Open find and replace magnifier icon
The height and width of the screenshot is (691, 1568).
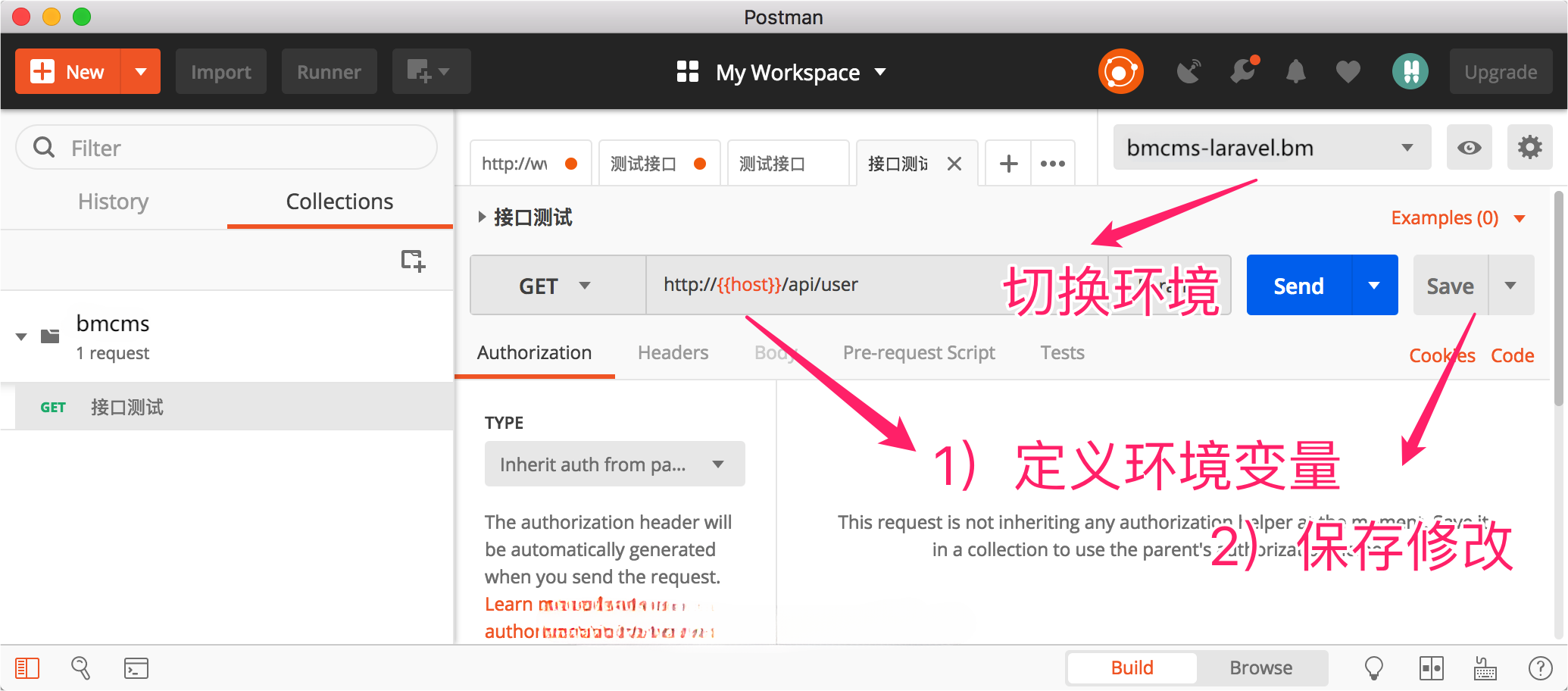pos(80,668)
